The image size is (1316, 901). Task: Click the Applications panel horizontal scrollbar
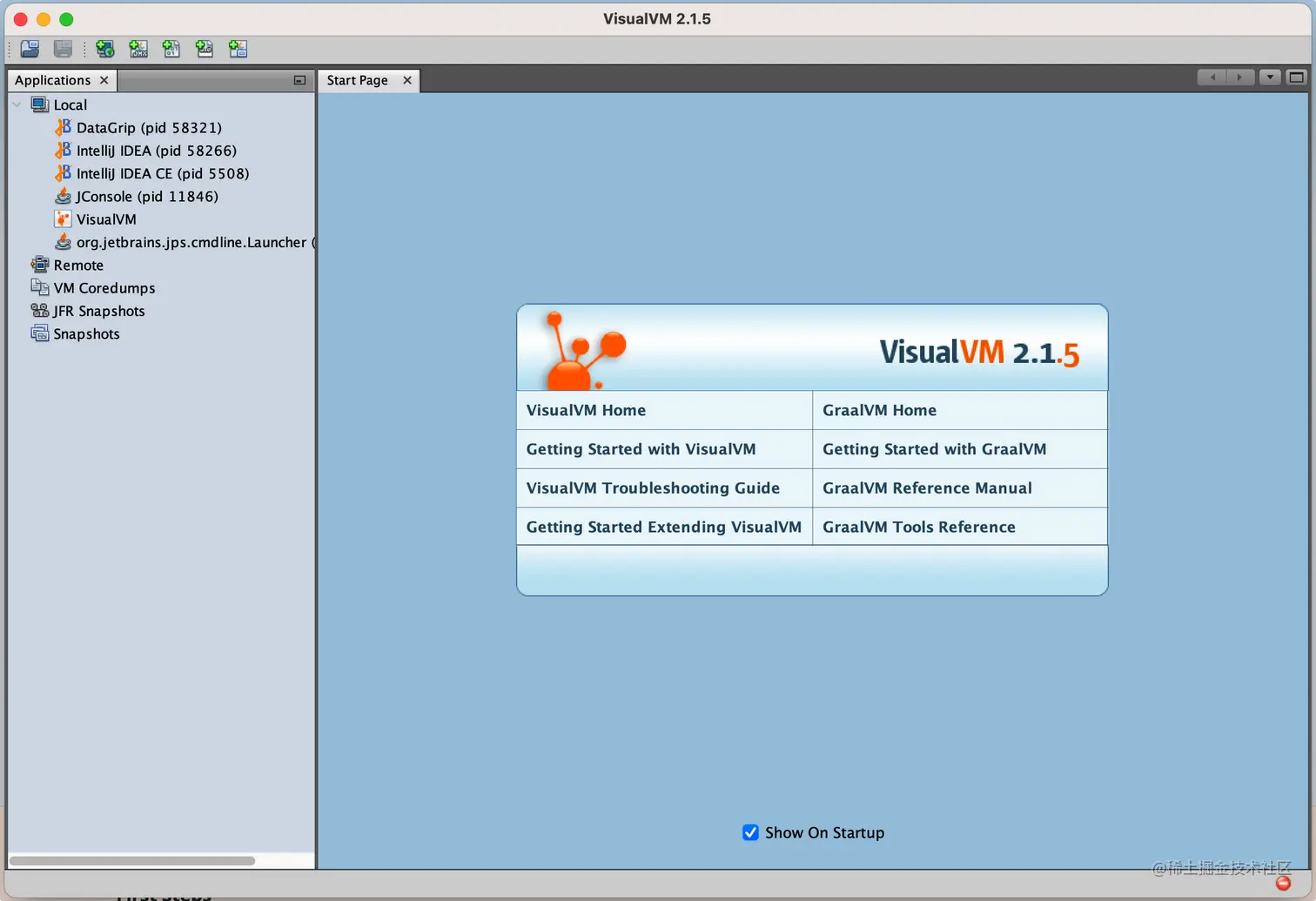132,861
